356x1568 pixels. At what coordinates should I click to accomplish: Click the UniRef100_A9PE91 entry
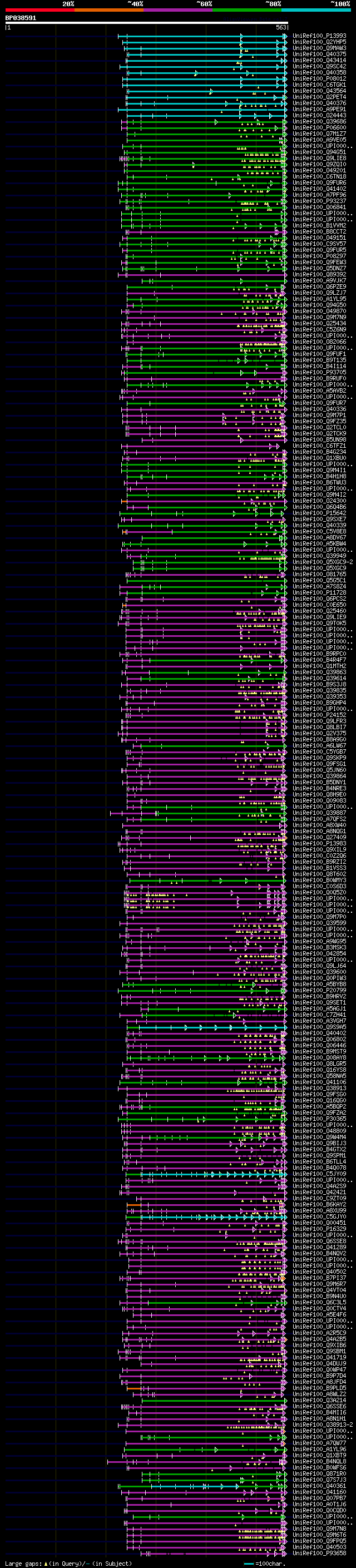[319, 110]
